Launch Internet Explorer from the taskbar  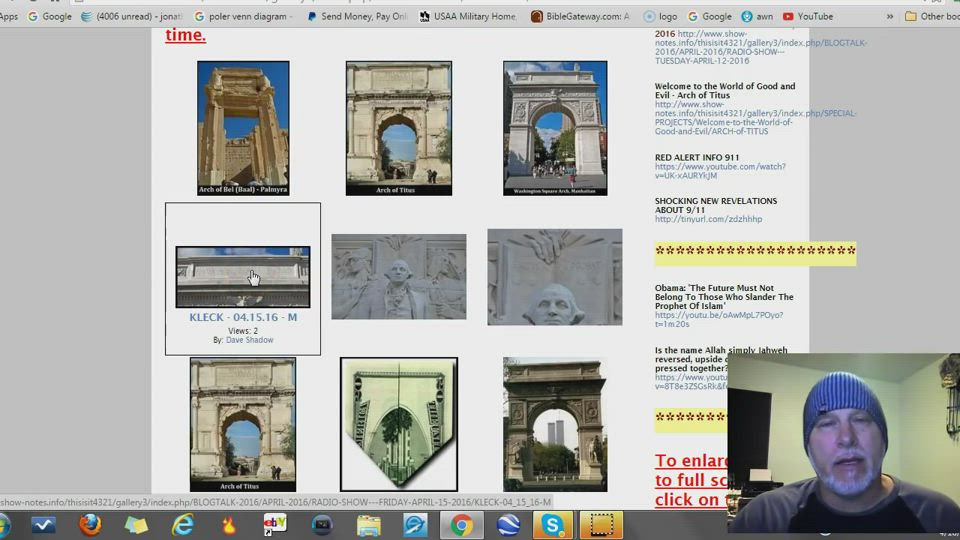(x=183, y=525)
